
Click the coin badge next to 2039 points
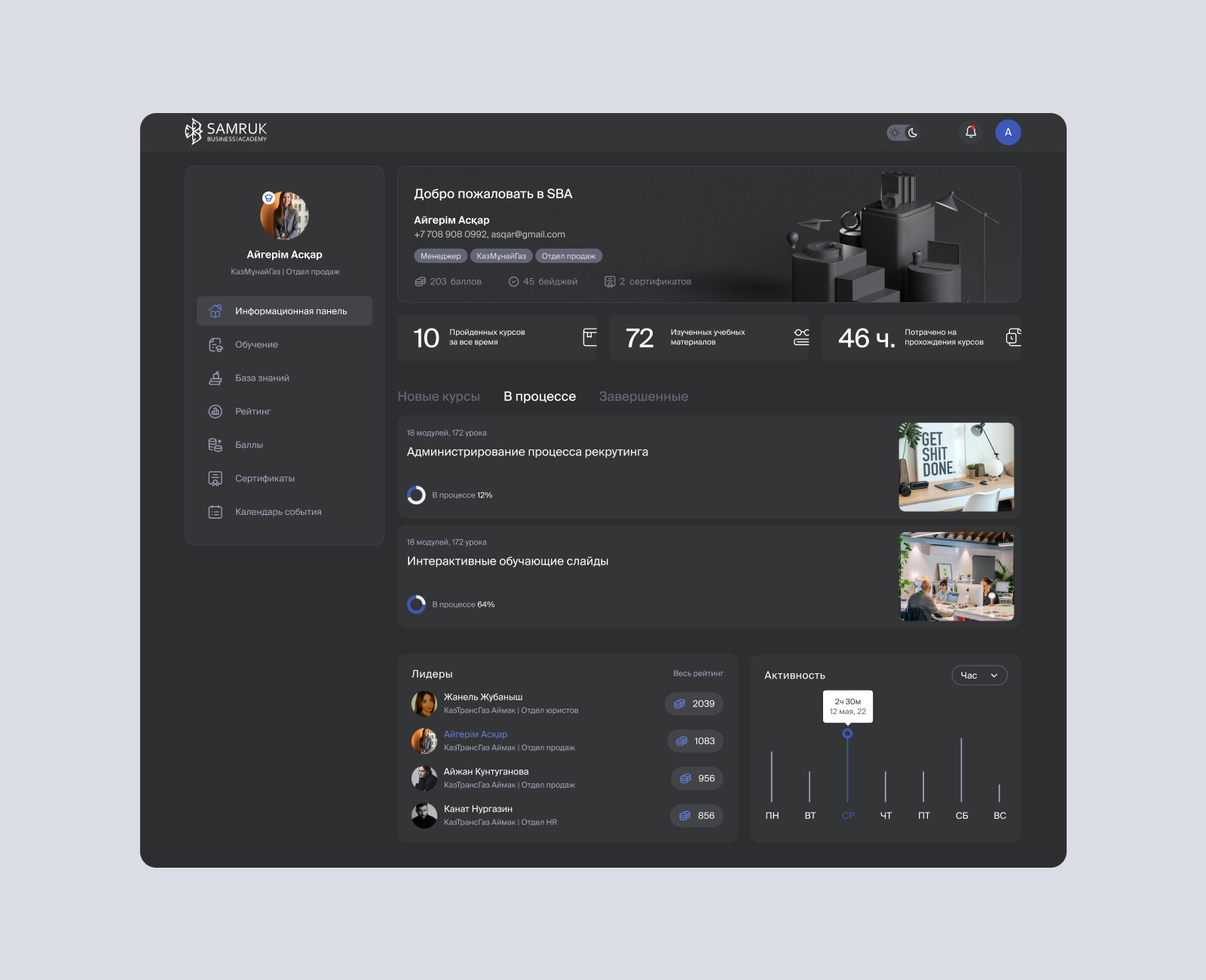(x=679, y=703)
